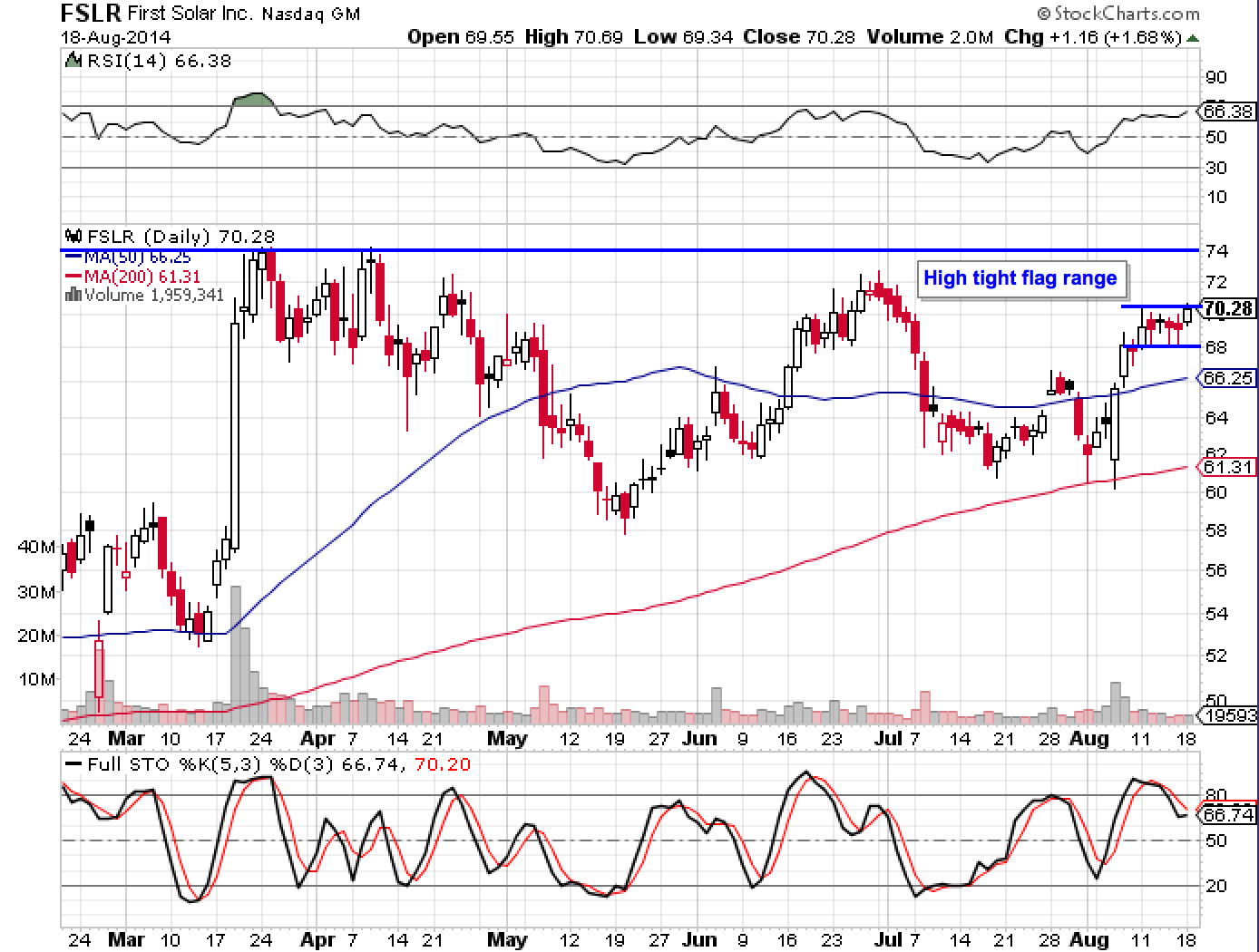Click the 'Jun' month label on upper date axis
Image resolution: width=1259 pixels, height=952 pixels.
coord(700,738)
